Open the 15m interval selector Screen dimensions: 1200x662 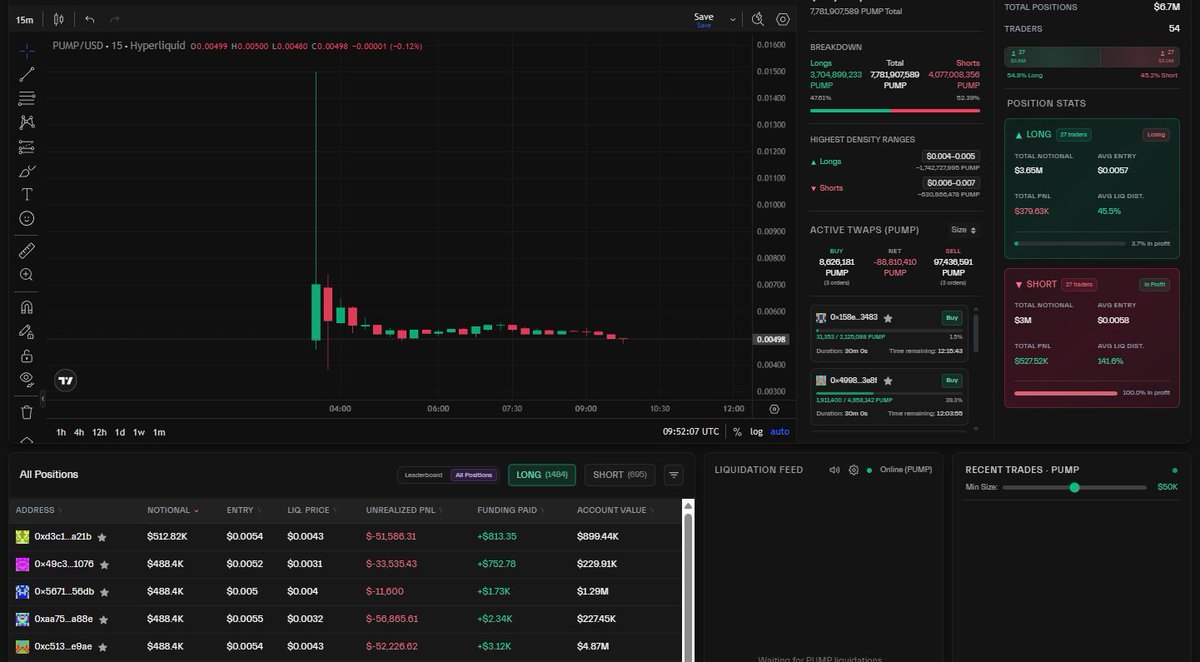(25, 19)
